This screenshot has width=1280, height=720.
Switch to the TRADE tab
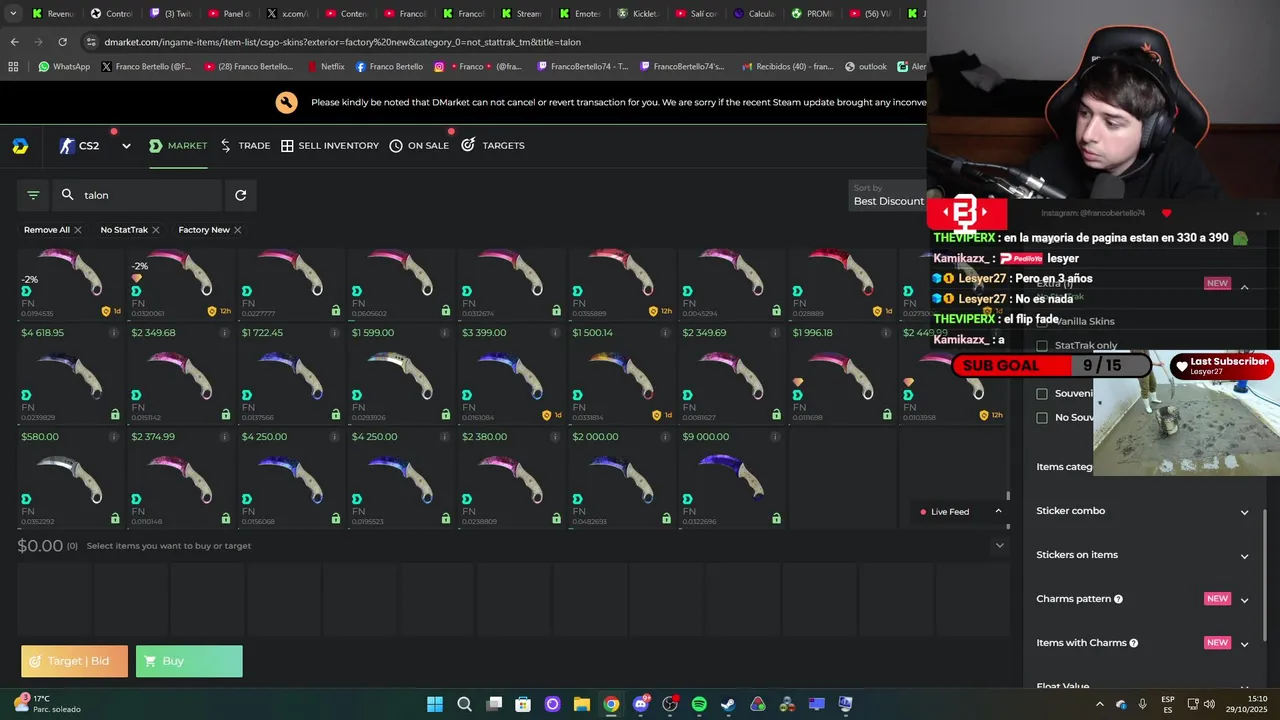tap(245, 146)
